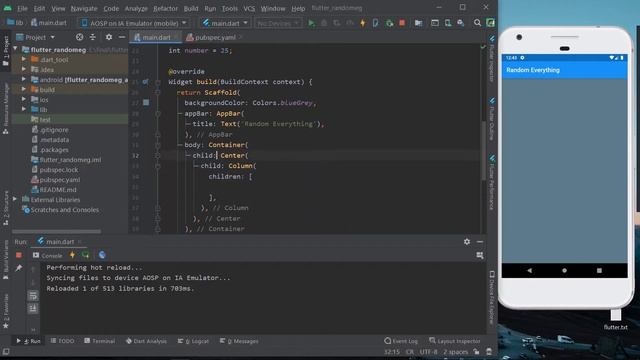Open the Search Everywhere magnifier icon
640x360 pixels.
[477, 23]
